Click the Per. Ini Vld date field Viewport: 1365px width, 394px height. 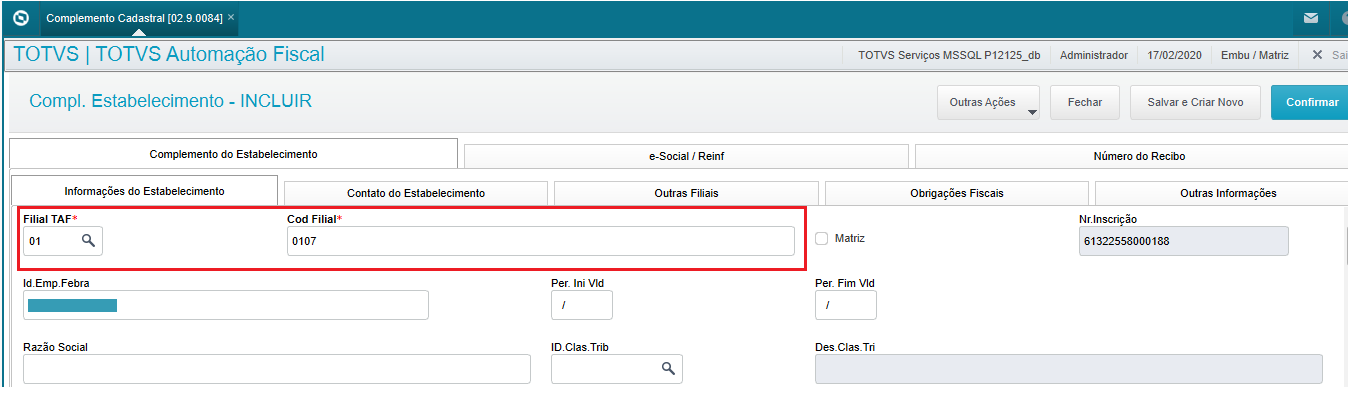coord(581,305)
